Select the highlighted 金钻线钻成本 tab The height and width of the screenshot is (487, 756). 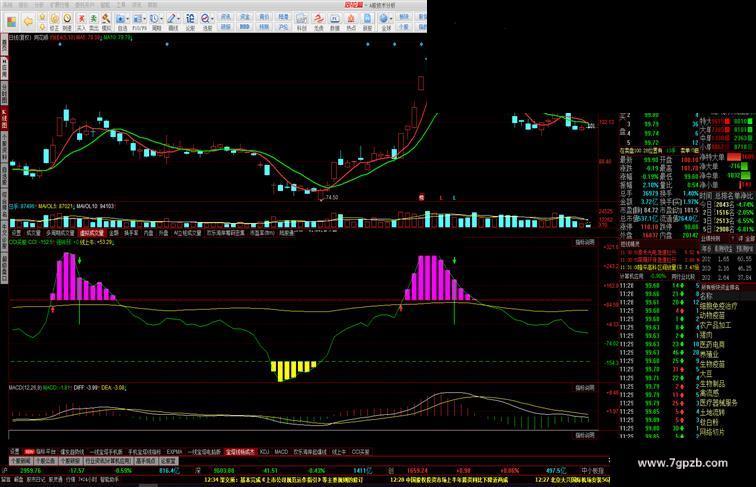pyautogui.click(x=240, y=452)
